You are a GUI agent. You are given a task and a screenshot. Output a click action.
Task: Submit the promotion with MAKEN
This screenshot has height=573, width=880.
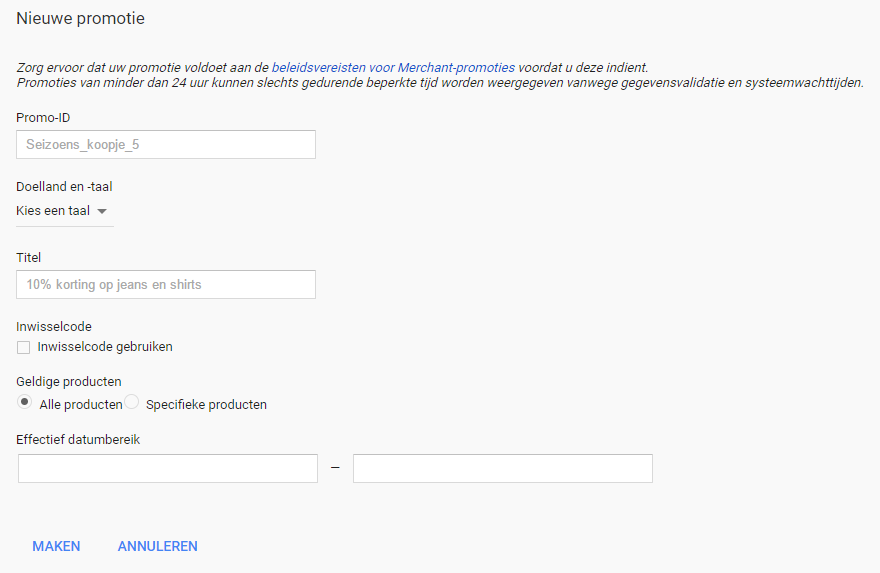(x=56, y=546)
